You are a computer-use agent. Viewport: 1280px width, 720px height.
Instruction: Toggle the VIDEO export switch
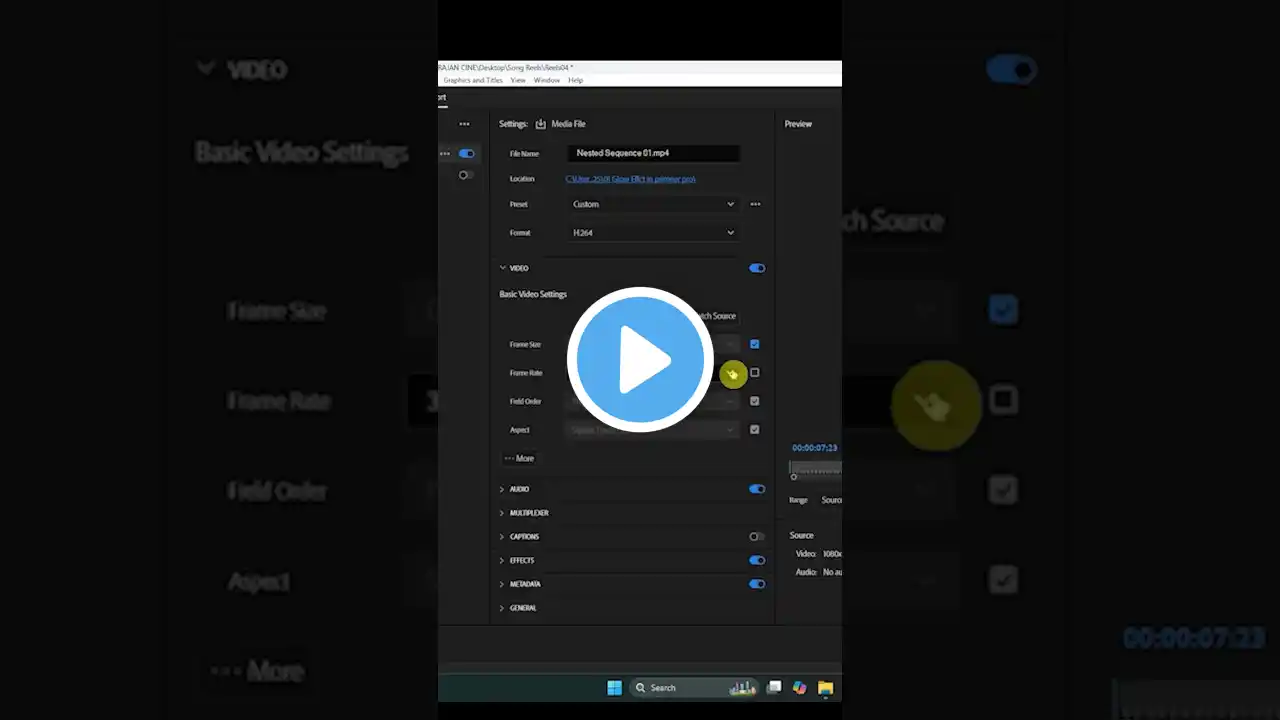(x=757, y=268)
